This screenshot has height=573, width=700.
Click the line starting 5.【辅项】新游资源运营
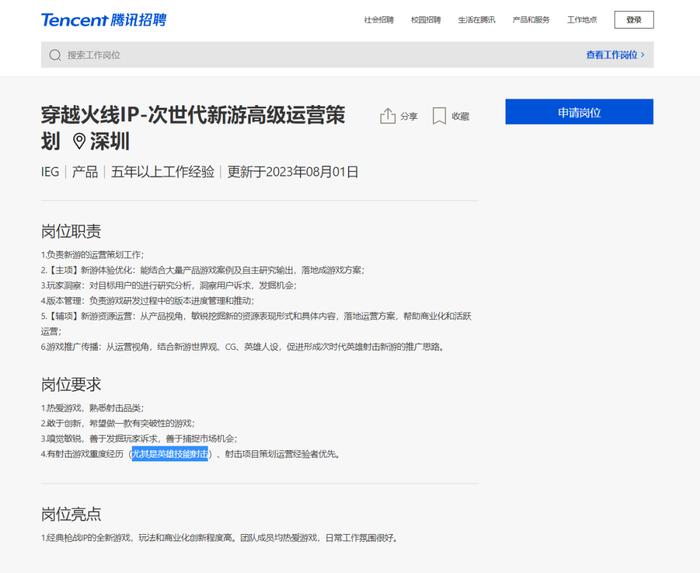click(256, 324)
